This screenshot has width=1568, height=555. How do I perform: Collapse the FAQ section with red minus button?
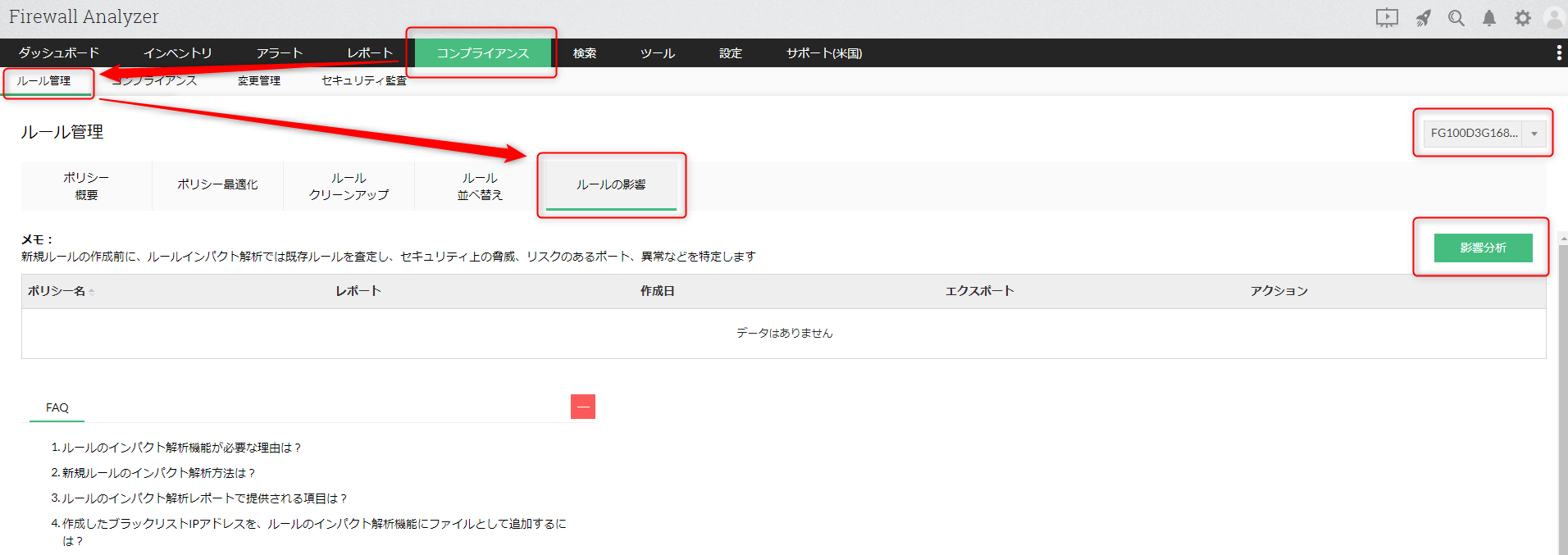(583, 407)
